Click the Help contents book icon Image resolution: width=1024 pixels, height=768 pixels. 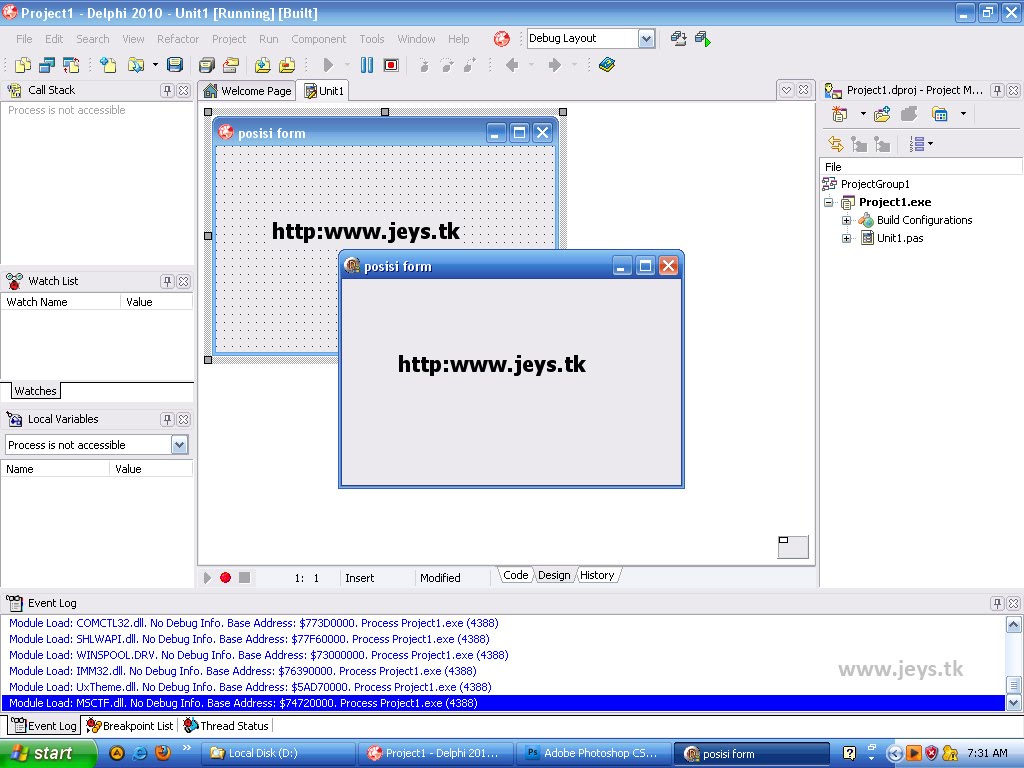tap(607, 65)
